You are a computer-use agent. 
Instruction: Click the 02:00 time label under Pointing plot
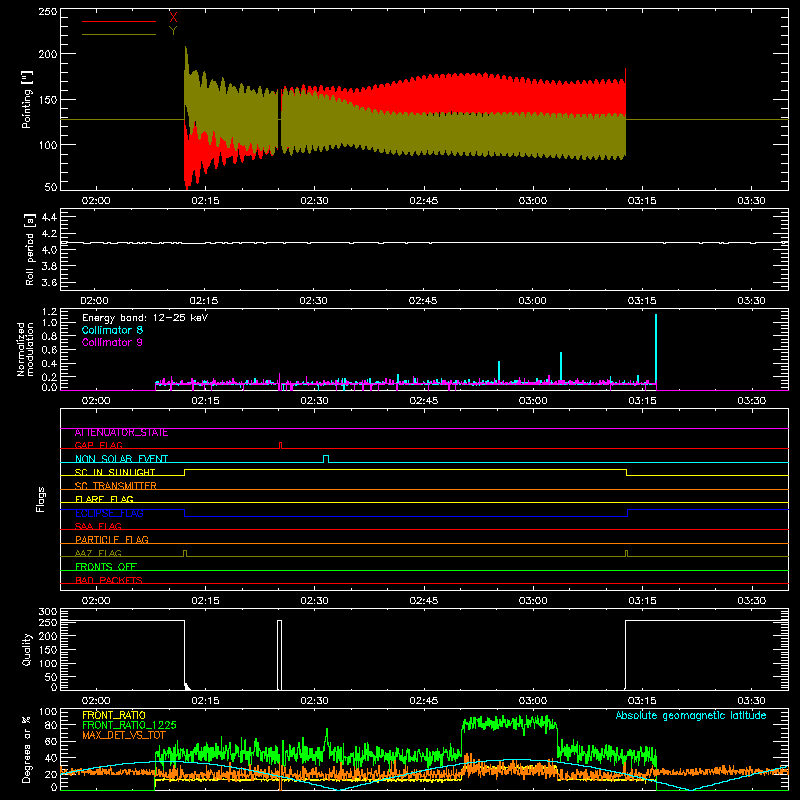[96, 201]
